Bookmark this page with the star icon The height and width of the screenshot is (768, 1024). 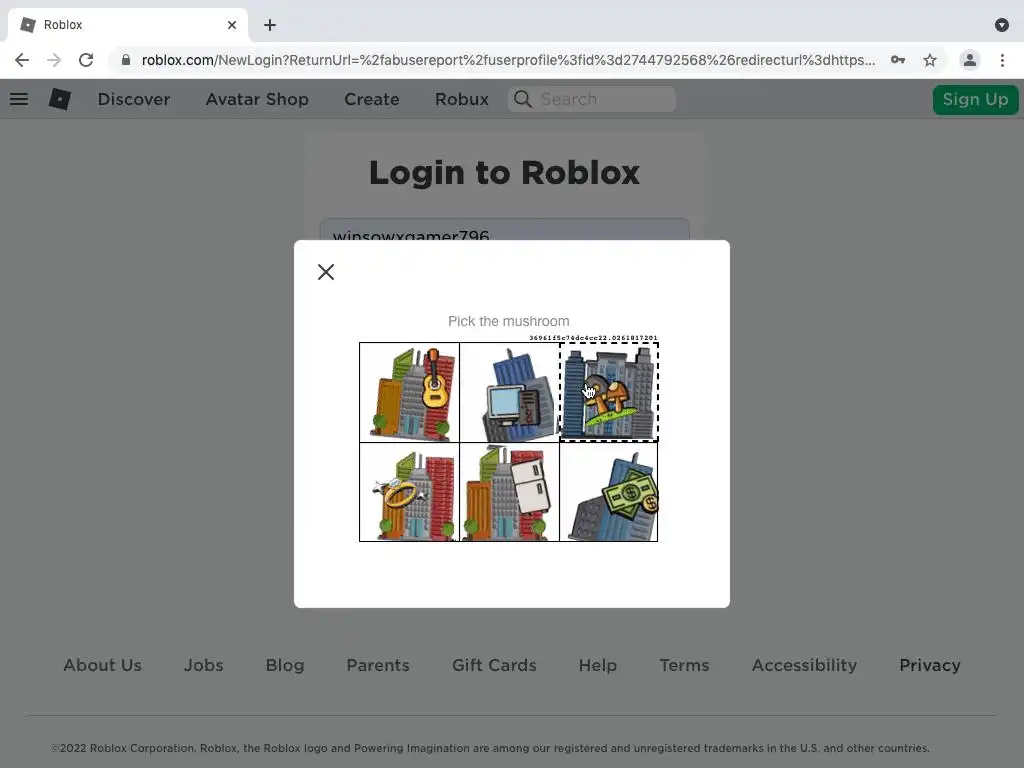coord(930,60)
